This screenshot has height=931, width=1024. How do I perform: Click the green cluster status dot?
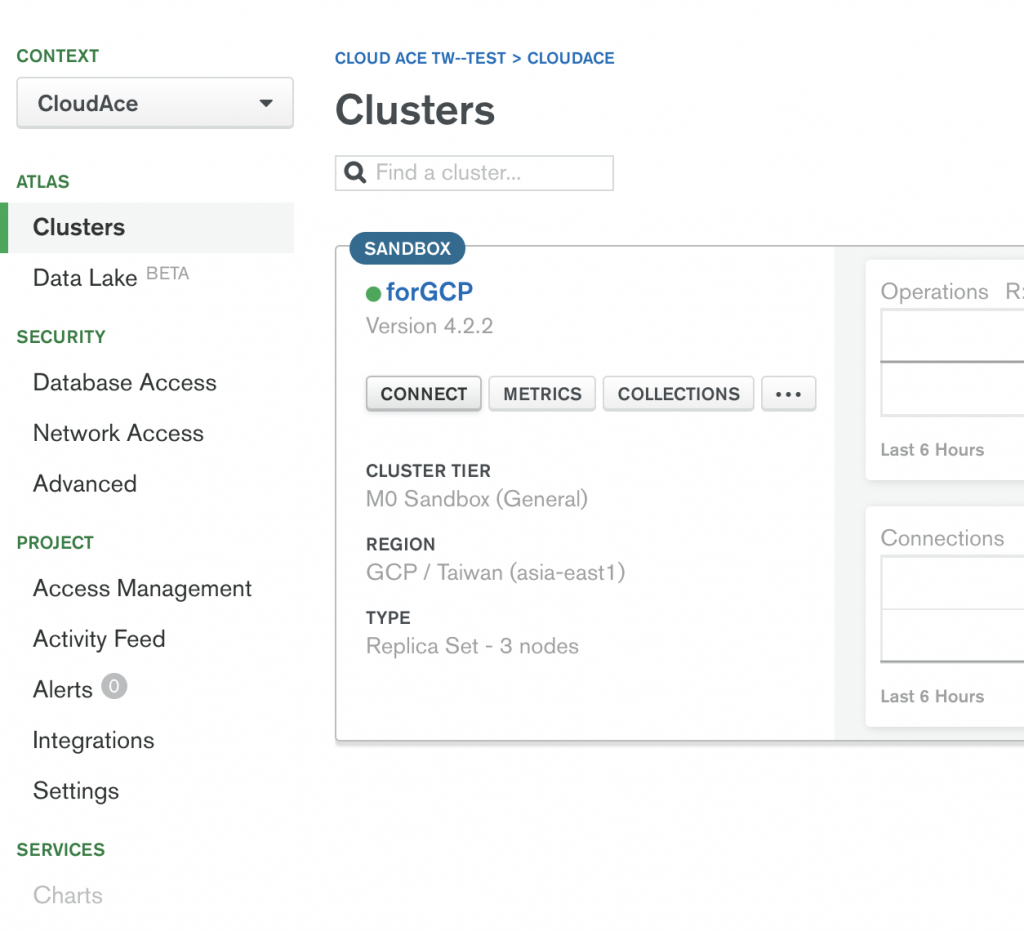coord(374,294)
